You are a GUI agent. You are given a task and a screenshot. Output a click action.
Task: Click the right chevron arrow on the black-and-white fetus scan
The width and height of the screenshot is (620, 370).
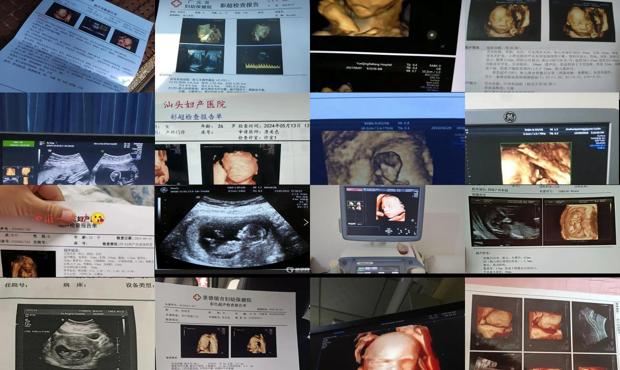pos(306,223)
